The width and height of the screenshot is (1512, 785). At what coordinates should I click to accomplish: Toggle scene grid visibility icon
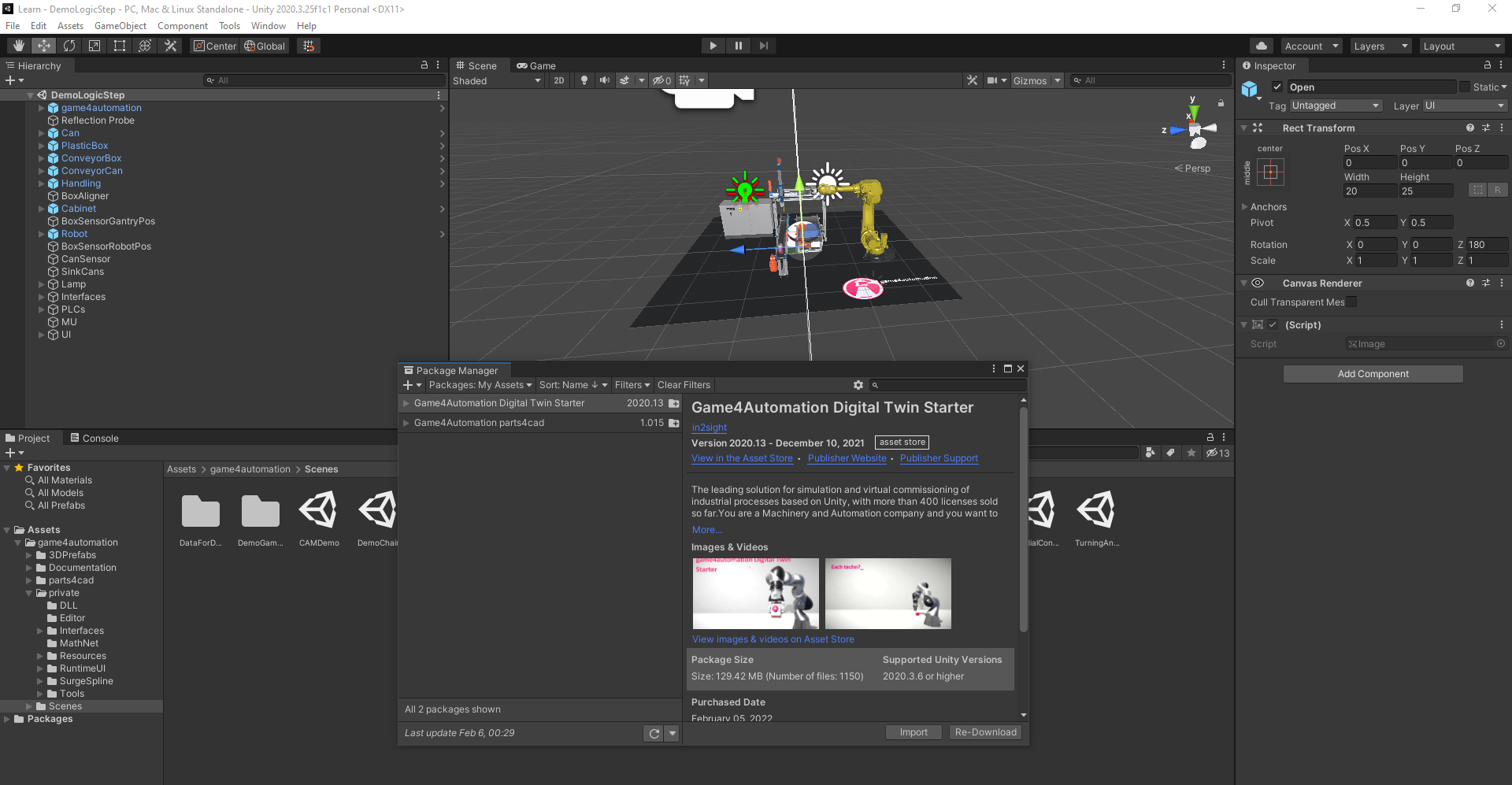coord(684,80)
